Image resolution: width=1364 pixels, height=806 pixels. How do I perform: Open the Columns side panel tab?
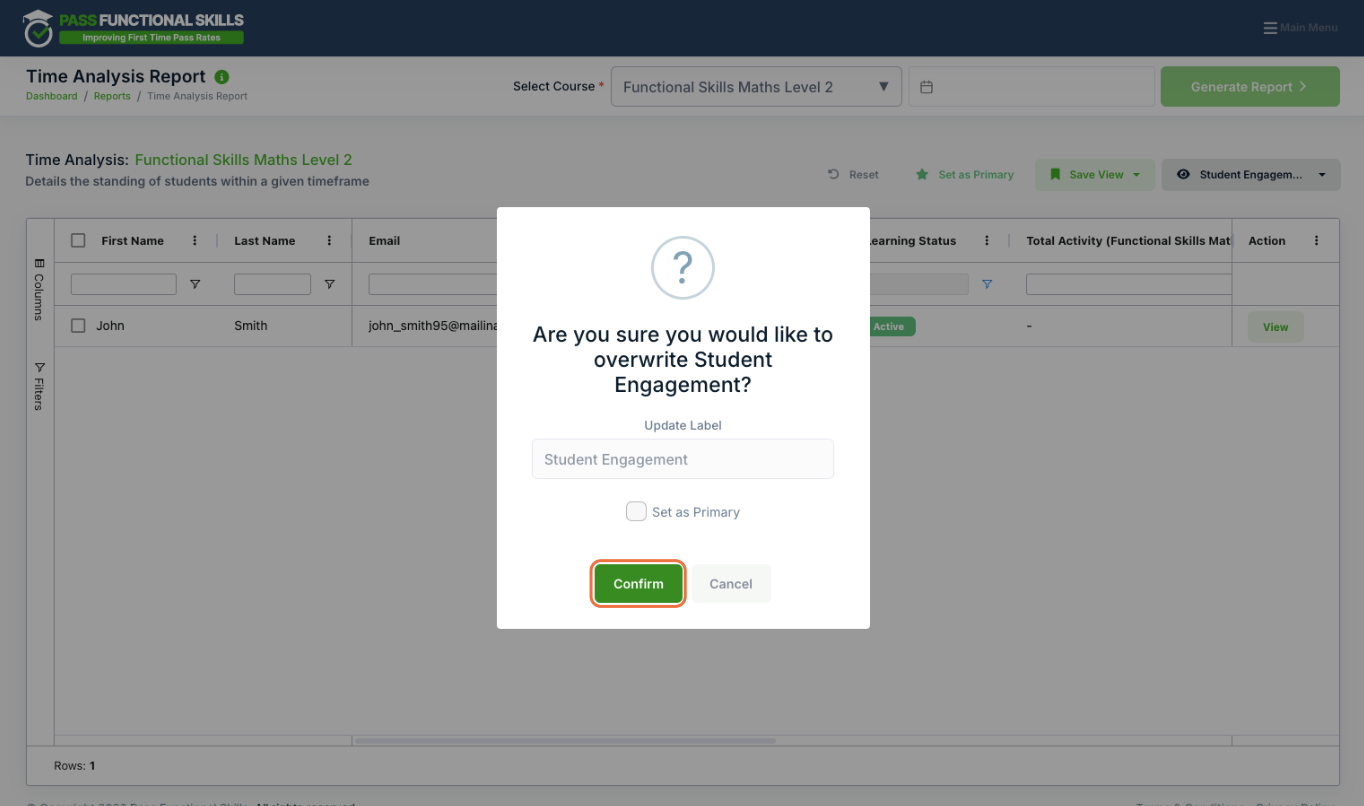(39, 289)
